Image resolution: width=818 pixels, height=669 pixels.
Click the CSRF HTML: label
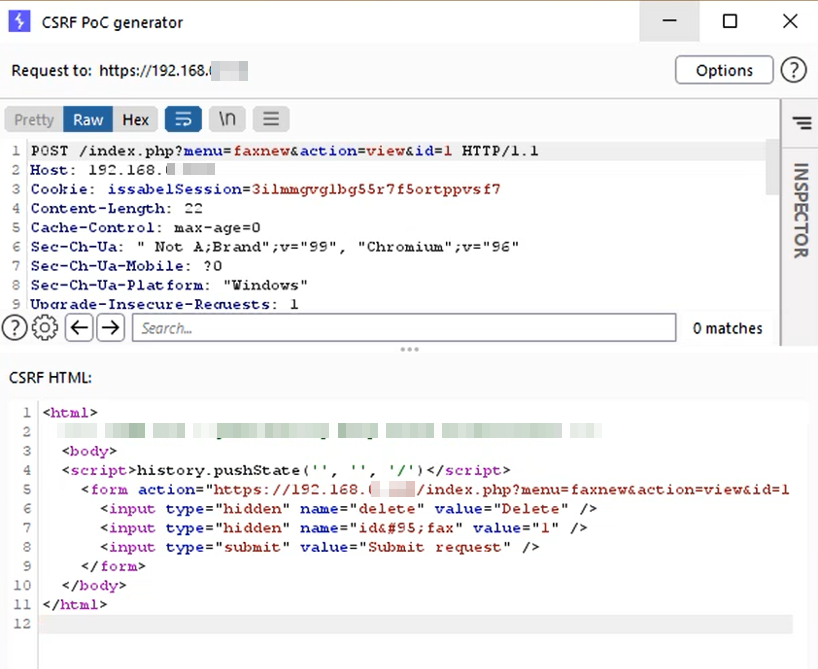51,377
